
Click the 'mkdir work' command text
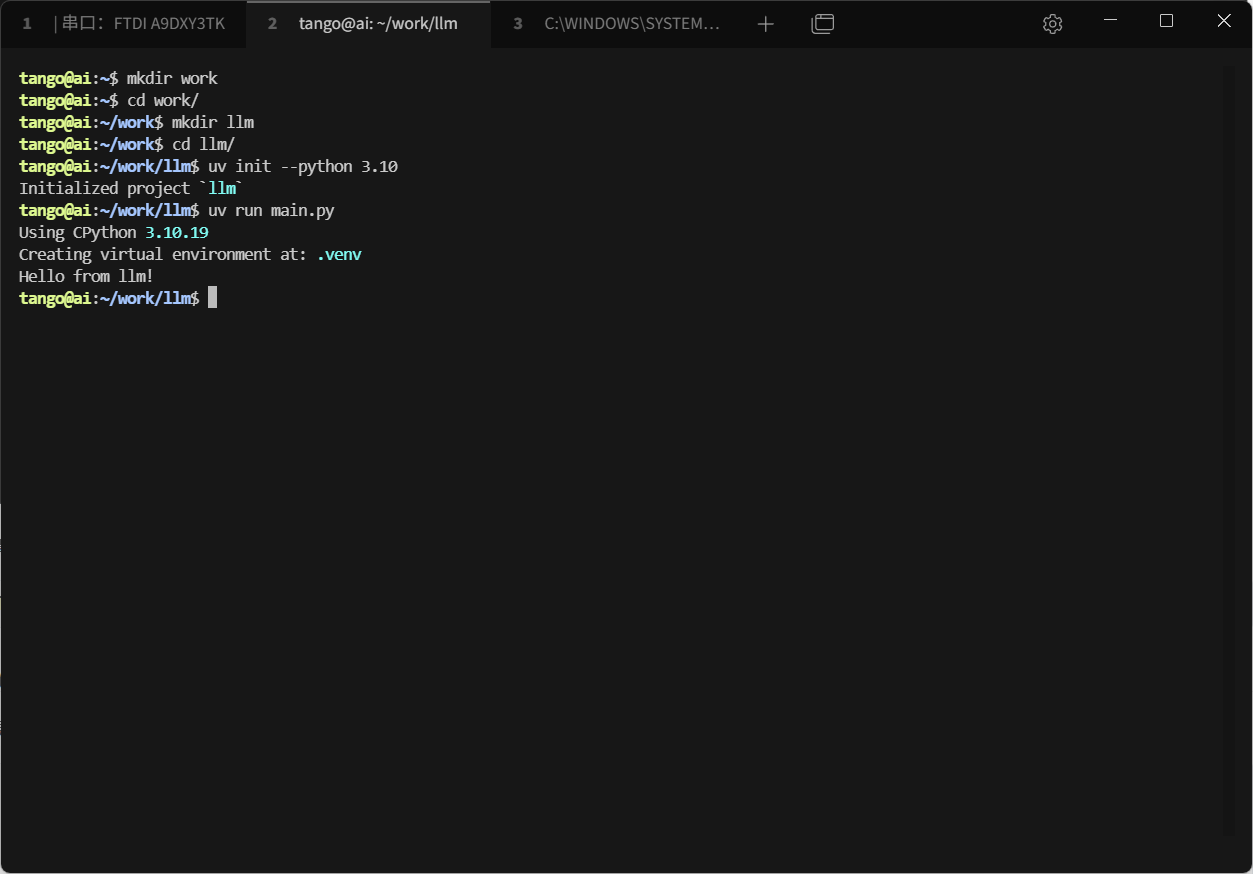point(172,78)
